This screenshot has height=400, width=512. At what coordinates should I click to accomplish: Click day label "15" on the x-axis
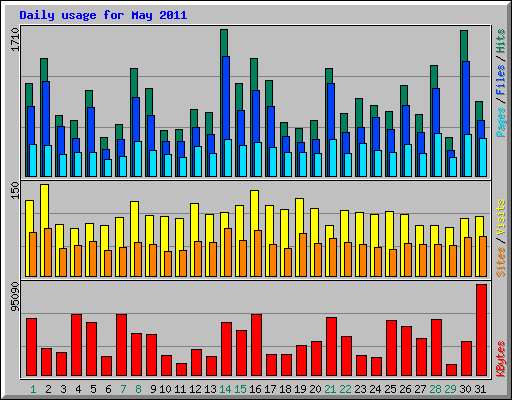click(240, 389)
